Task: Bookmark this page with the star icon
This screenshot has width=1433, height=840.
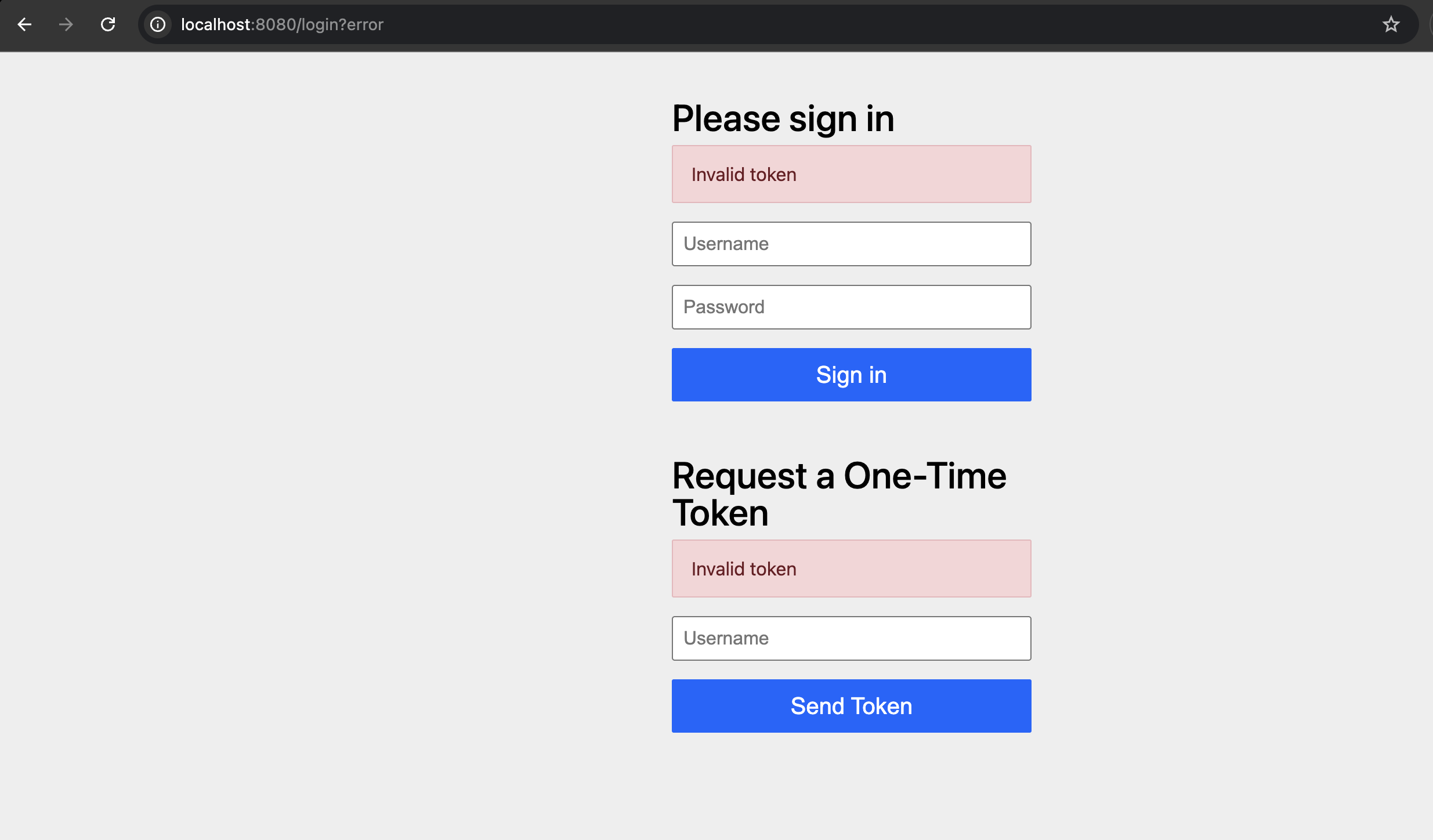Action: [1391, 24]
